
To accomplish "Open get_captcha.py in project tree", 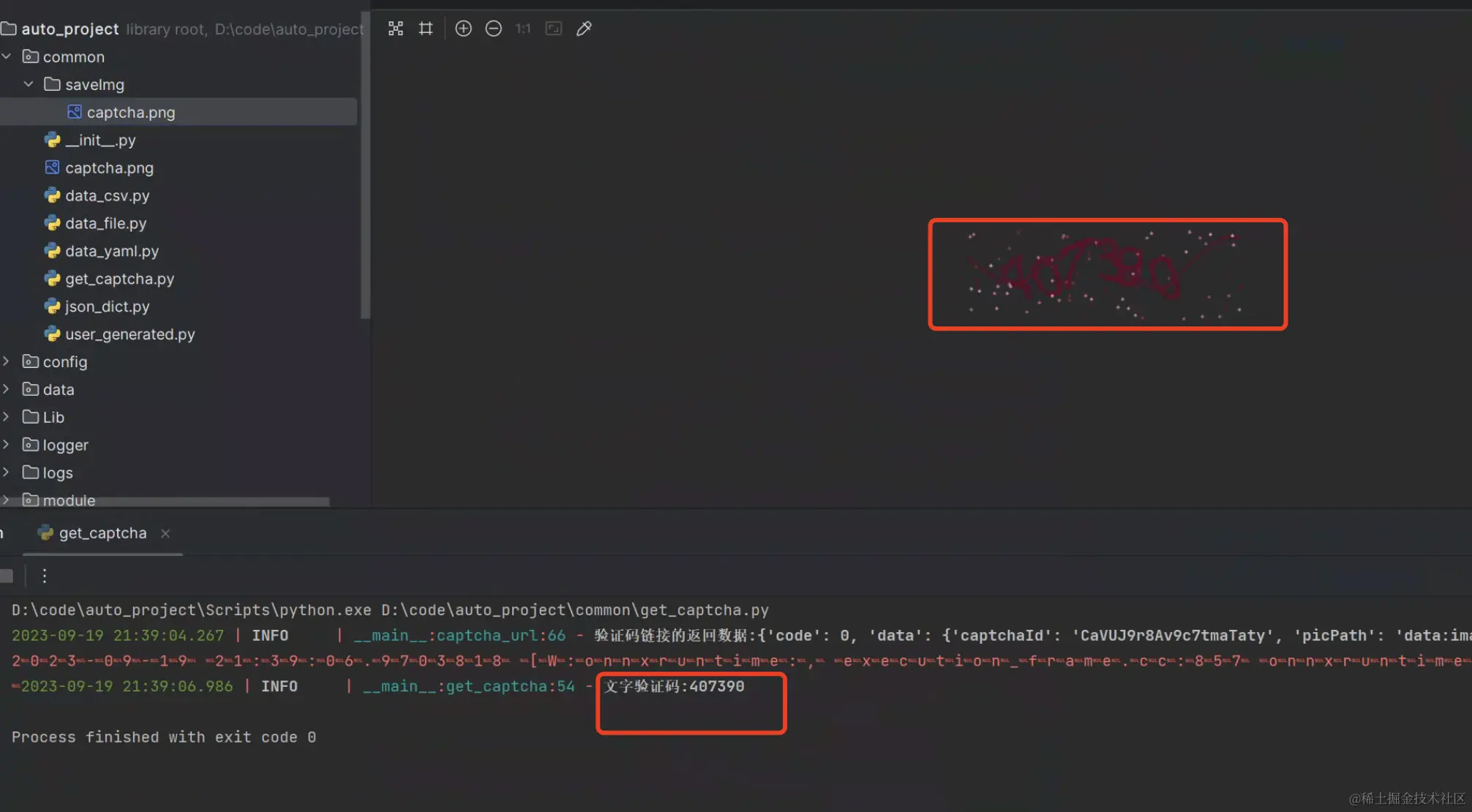I will click(x=119, y=279).
